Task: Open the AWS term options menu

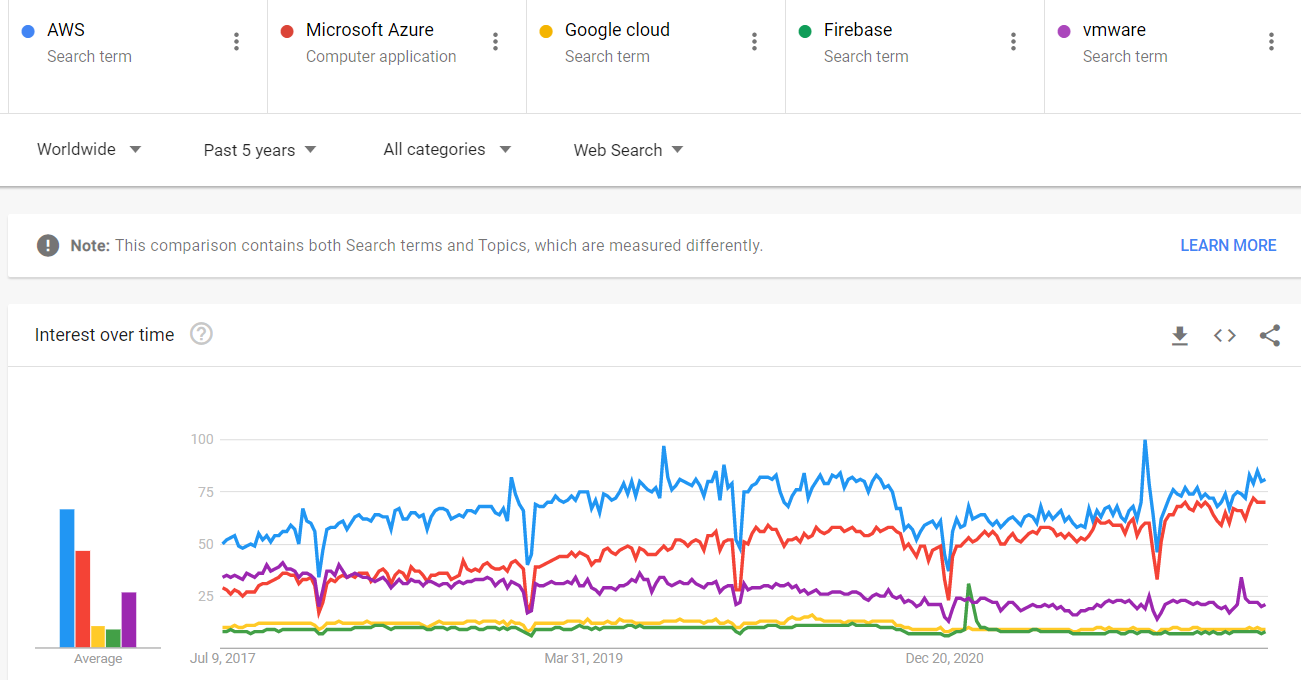Action: coord(236,41)
